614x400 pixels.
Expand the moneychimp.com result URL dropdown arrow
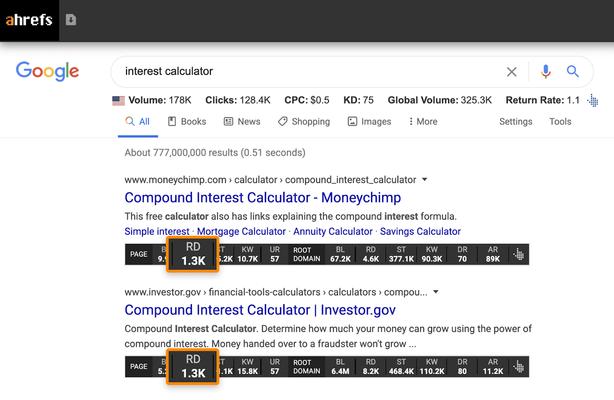coord(424,180)
